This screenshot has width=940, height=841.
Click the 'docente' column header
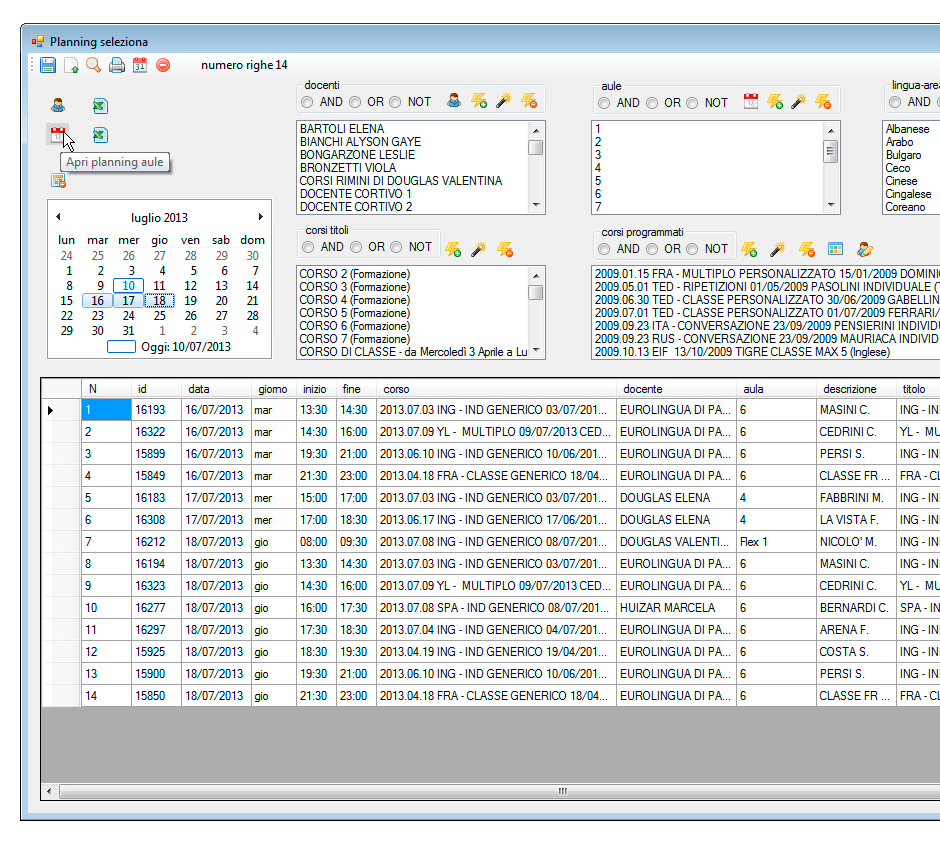677,389
